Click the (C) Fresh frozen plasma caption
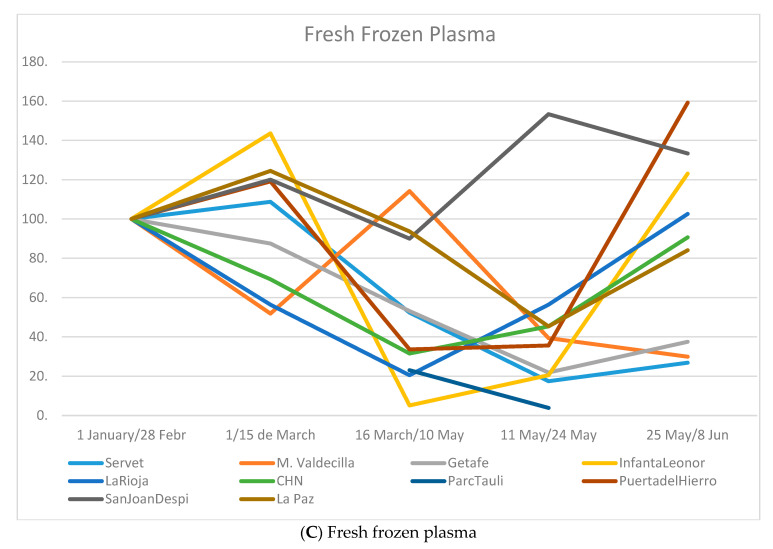The width and height of the screenshot is (773, 549). 388,533
